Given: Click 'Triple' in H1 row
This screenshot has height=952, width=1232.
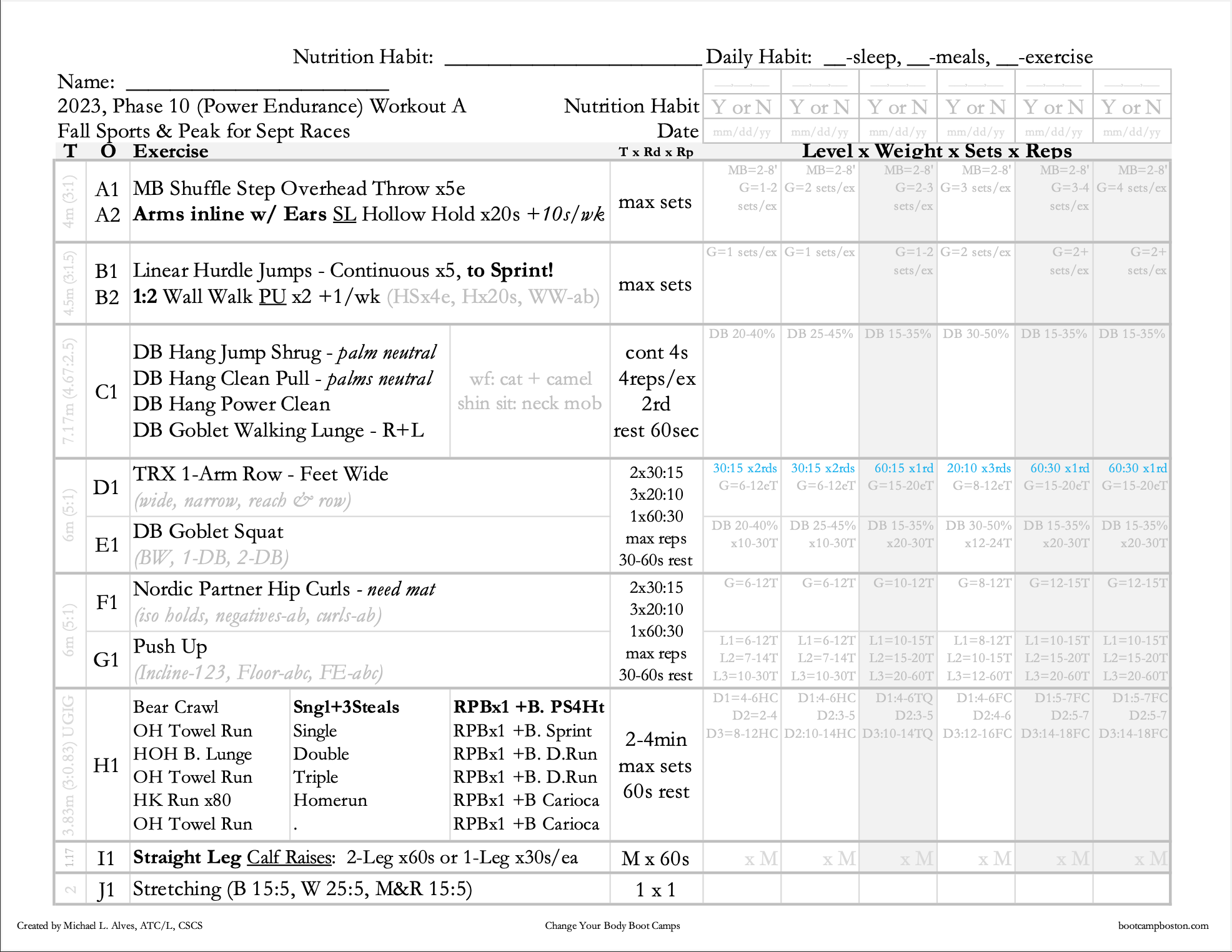Looking at the screenshot, I should point(315,777).
